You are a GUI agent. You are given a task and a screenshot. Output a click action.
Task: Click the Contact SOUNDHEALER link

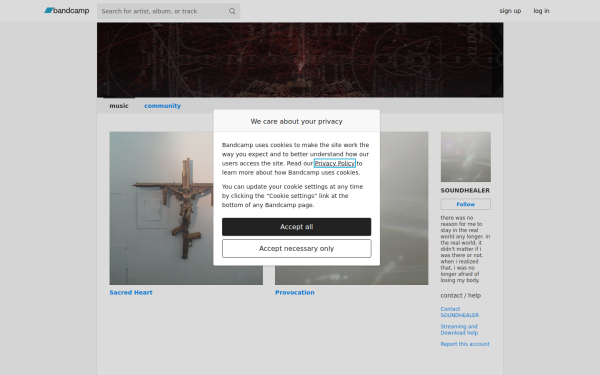pos(460,312)
